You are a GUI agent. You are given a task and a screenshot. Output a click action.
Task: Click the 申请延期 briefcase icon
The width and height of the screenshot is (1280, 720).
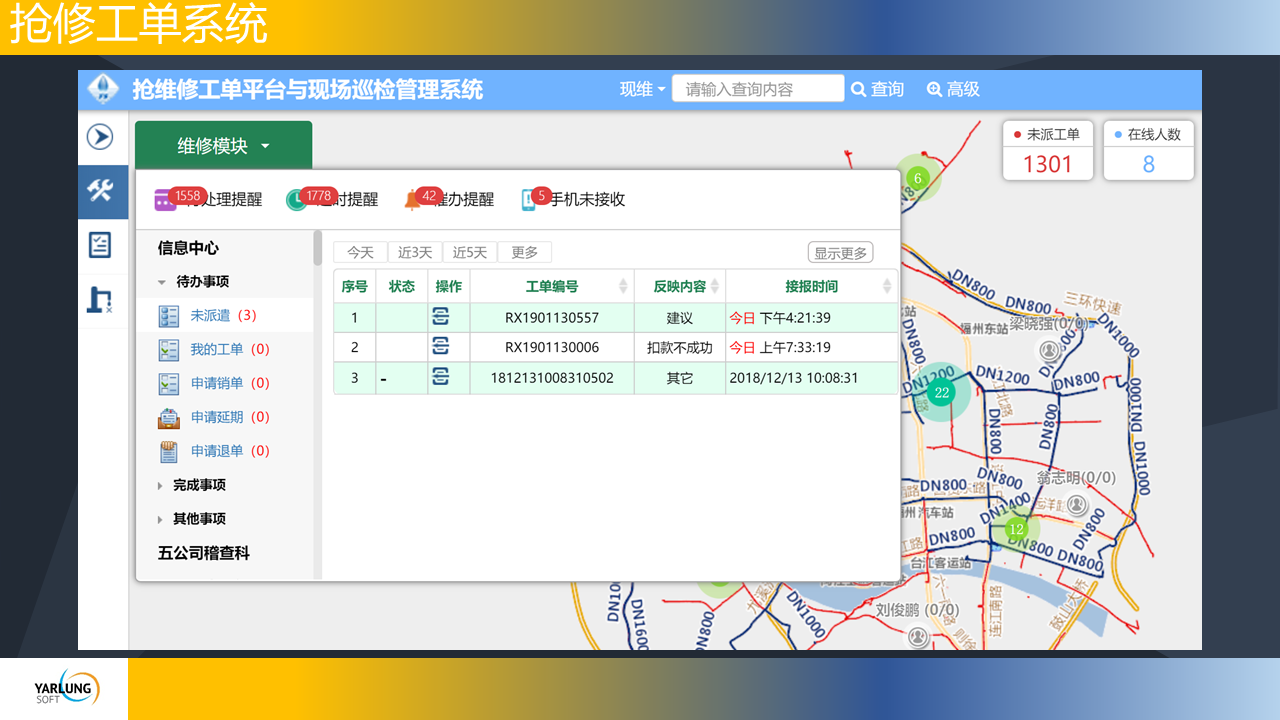point(169,418)
